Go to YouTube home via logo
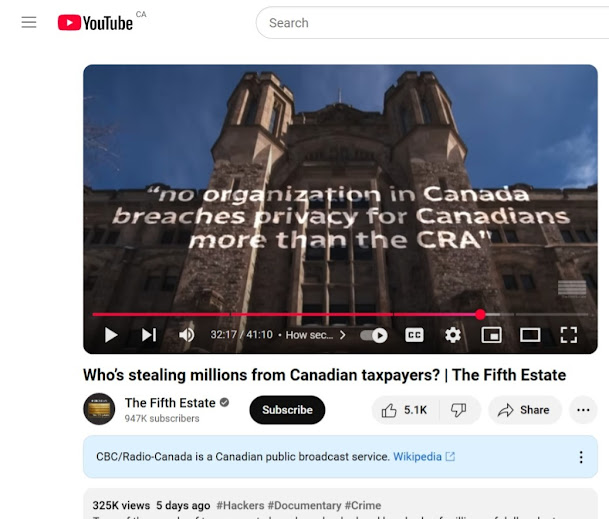 (x=95, y=23)
